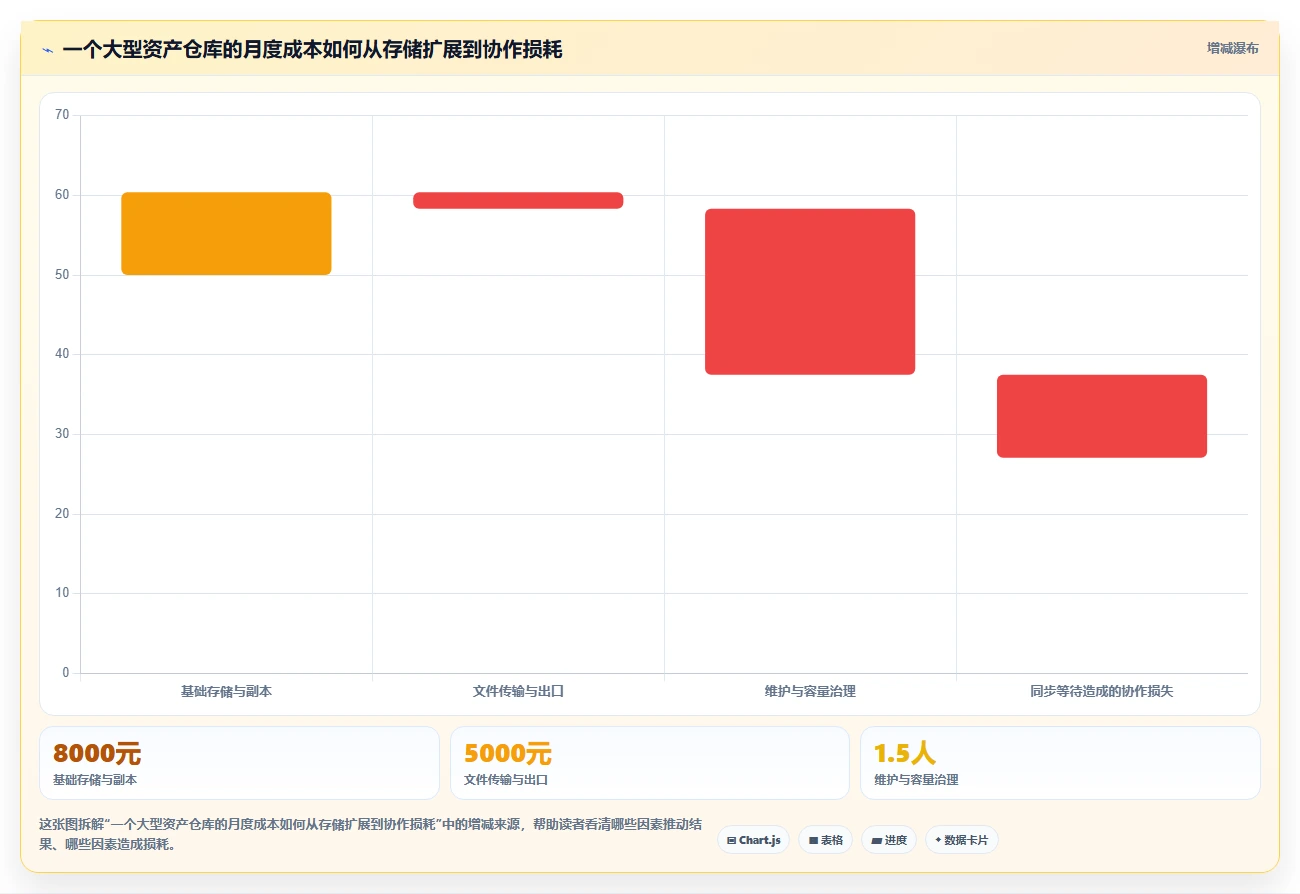Screen dimensions: 1300x894
Task: Select the Chart.js chip
Action: (x=753, y=840)
